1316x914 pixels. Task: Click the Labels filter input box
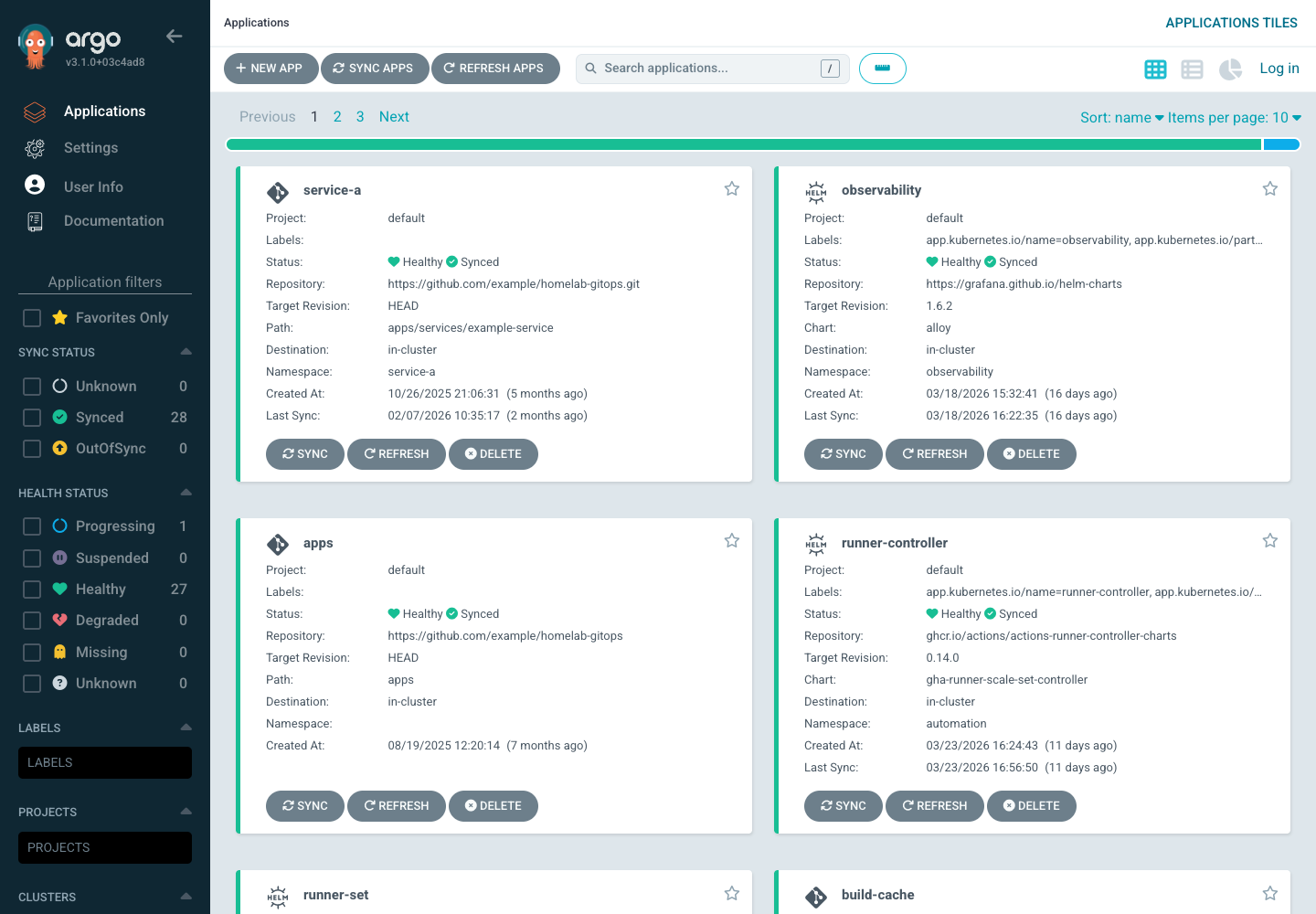pyautogui.click(x=105, y=763)
